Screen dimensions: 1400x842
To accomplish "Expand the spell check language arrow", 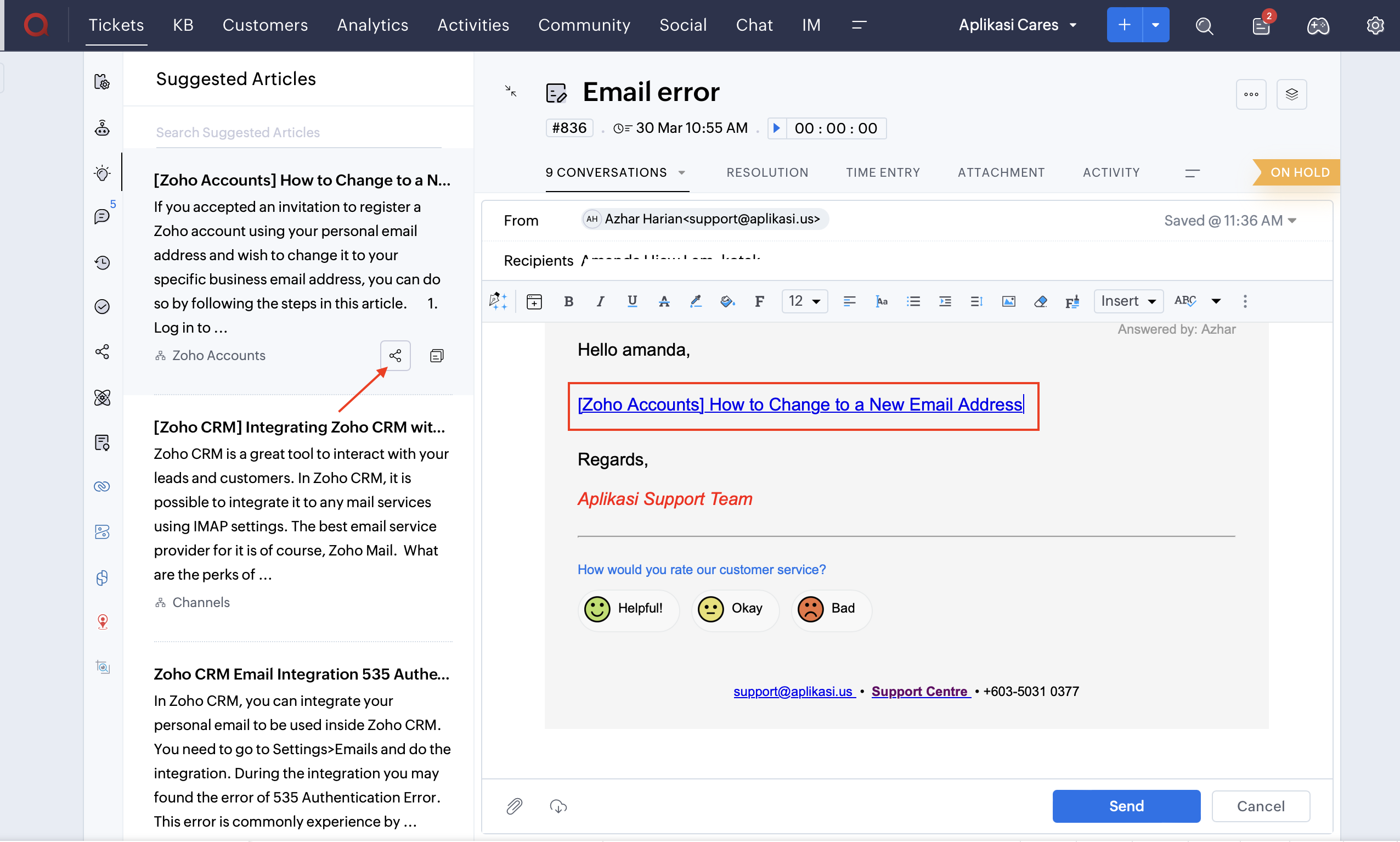I will 1216,301.
